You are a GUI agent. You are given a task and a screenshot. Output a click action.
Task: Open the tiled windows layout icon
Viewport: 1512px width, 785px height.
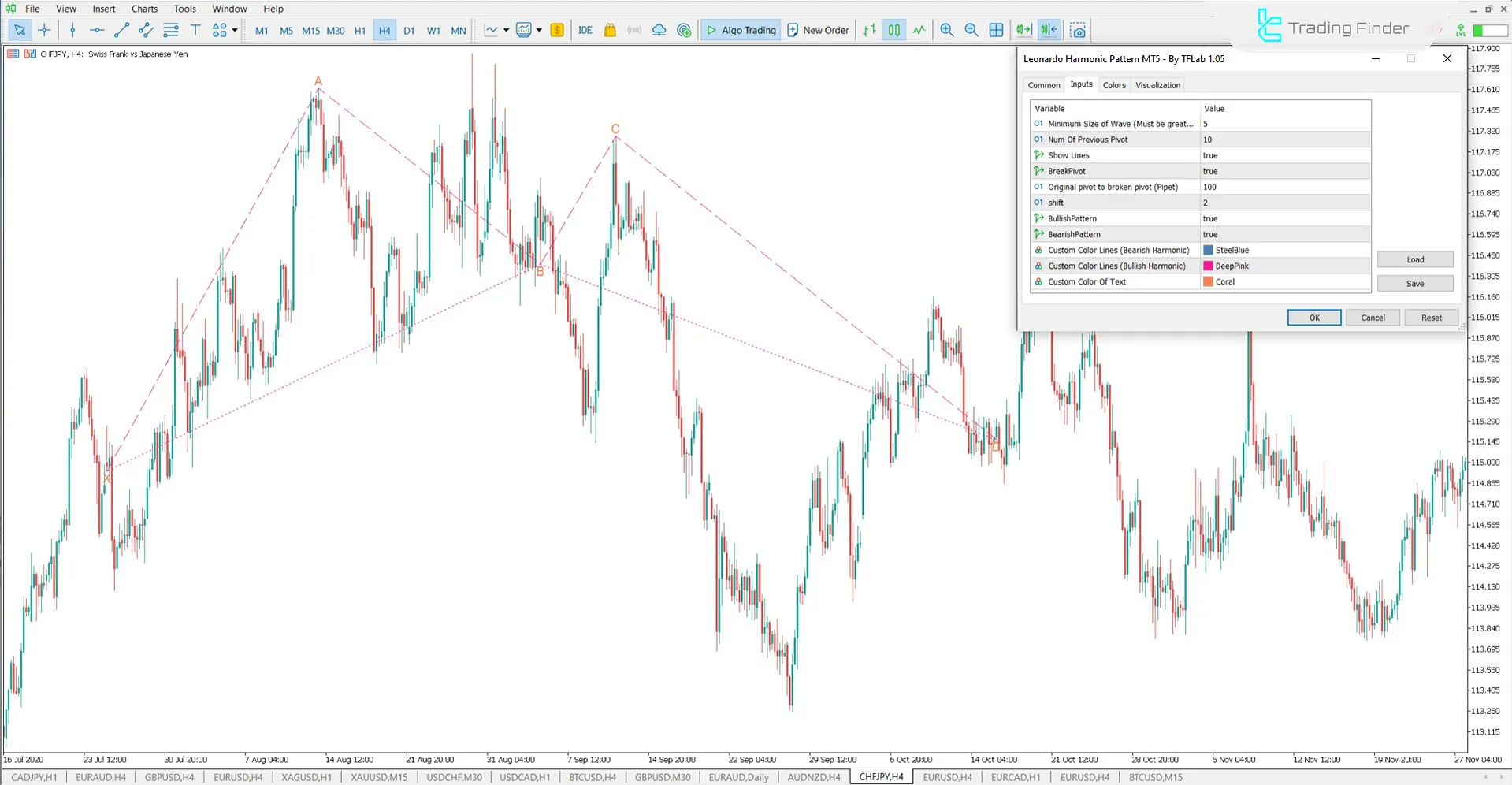tap(996, 30)
